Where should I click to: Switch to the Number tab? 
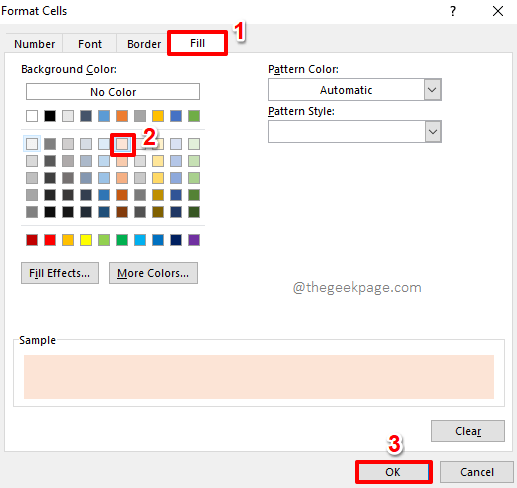pyautogui.click(x=34, y=44)
